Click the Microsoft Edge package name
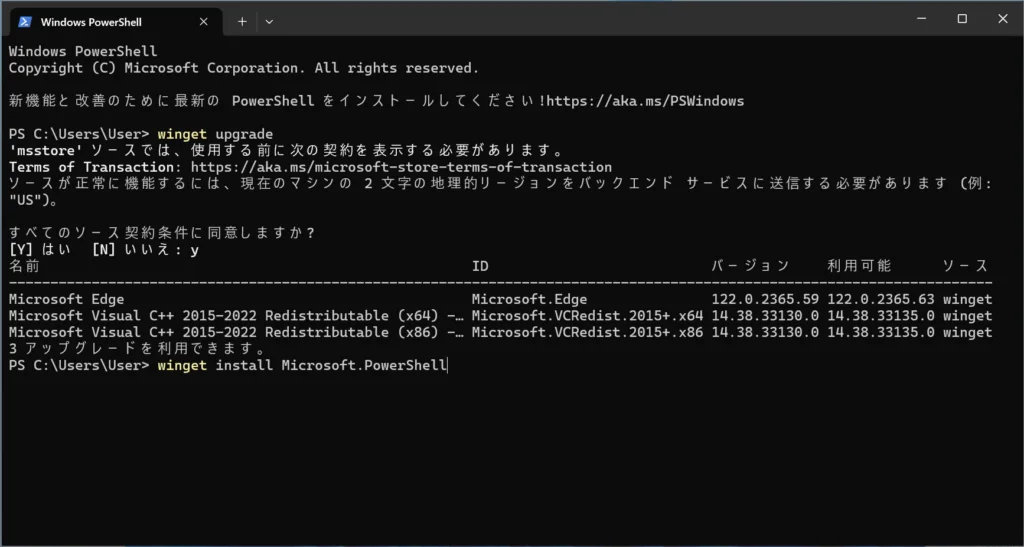The height and width of the screenshot is (547, 1024). pyautogui.click(x=66, y=299)
